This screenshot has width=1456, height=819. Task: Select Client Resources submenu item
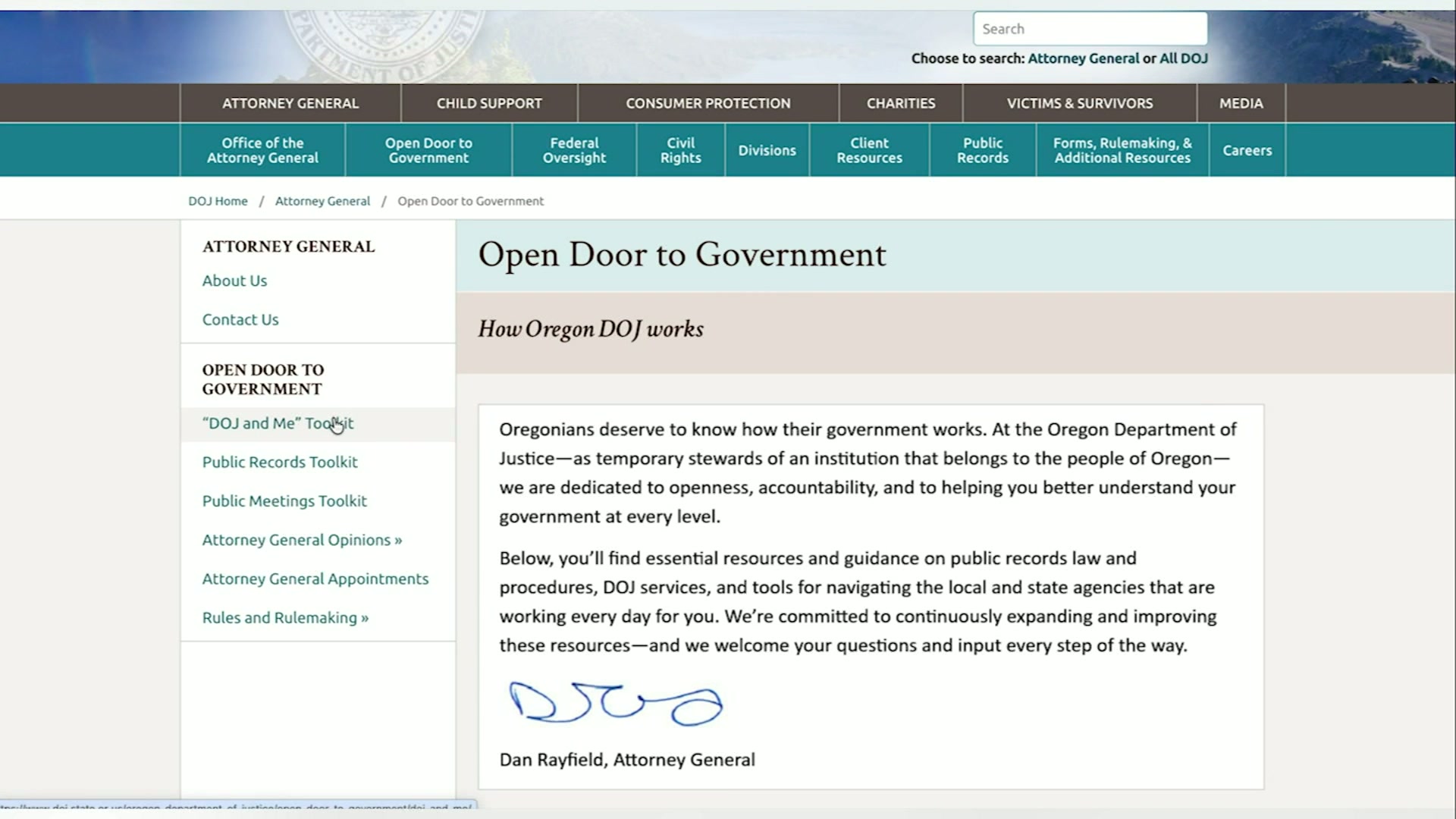[x=869, y=150]
